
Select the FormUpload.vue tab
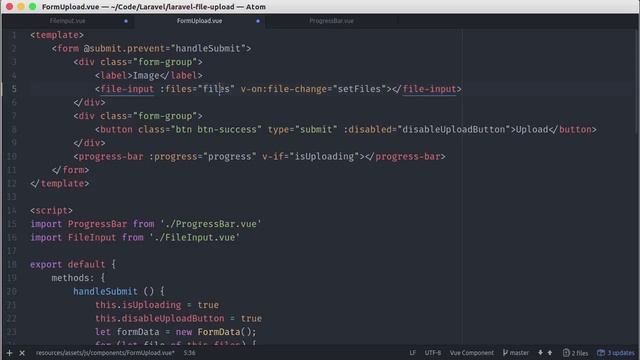click(200, 21)
